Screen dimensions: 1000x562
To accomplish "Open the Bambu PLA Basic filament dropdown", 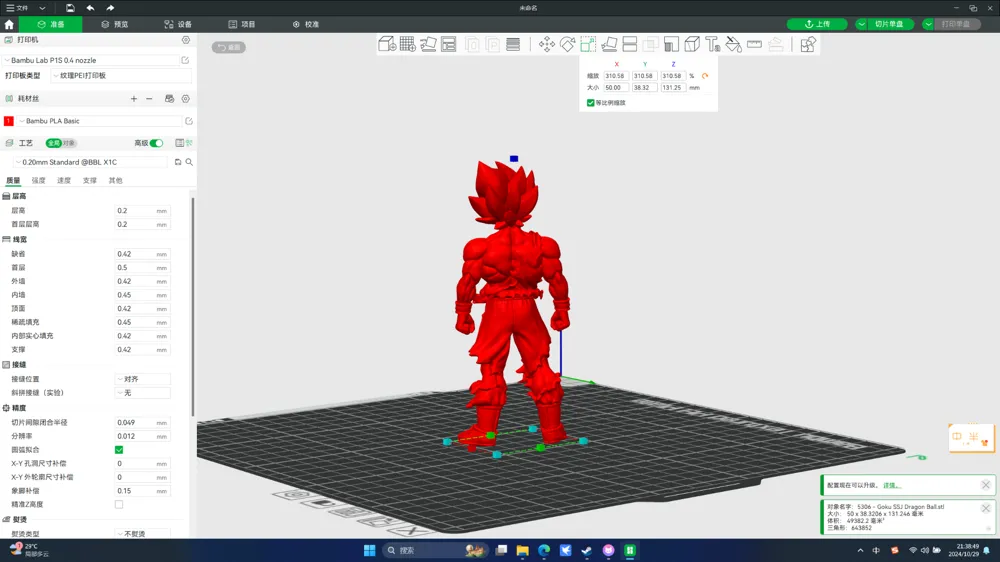I will click(99, 121).
